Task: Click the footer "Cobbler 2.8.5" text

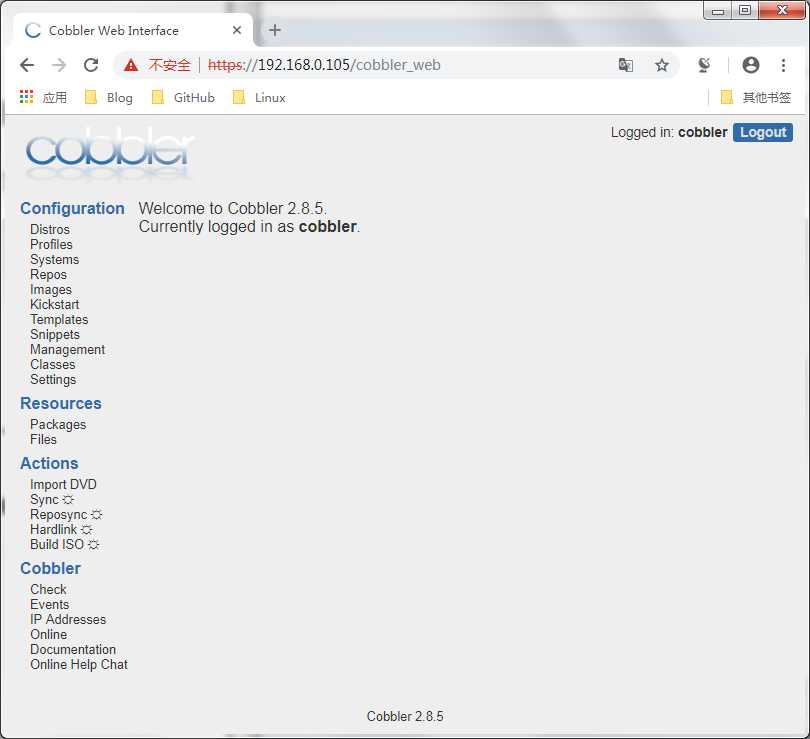Action: click(405, 716)
